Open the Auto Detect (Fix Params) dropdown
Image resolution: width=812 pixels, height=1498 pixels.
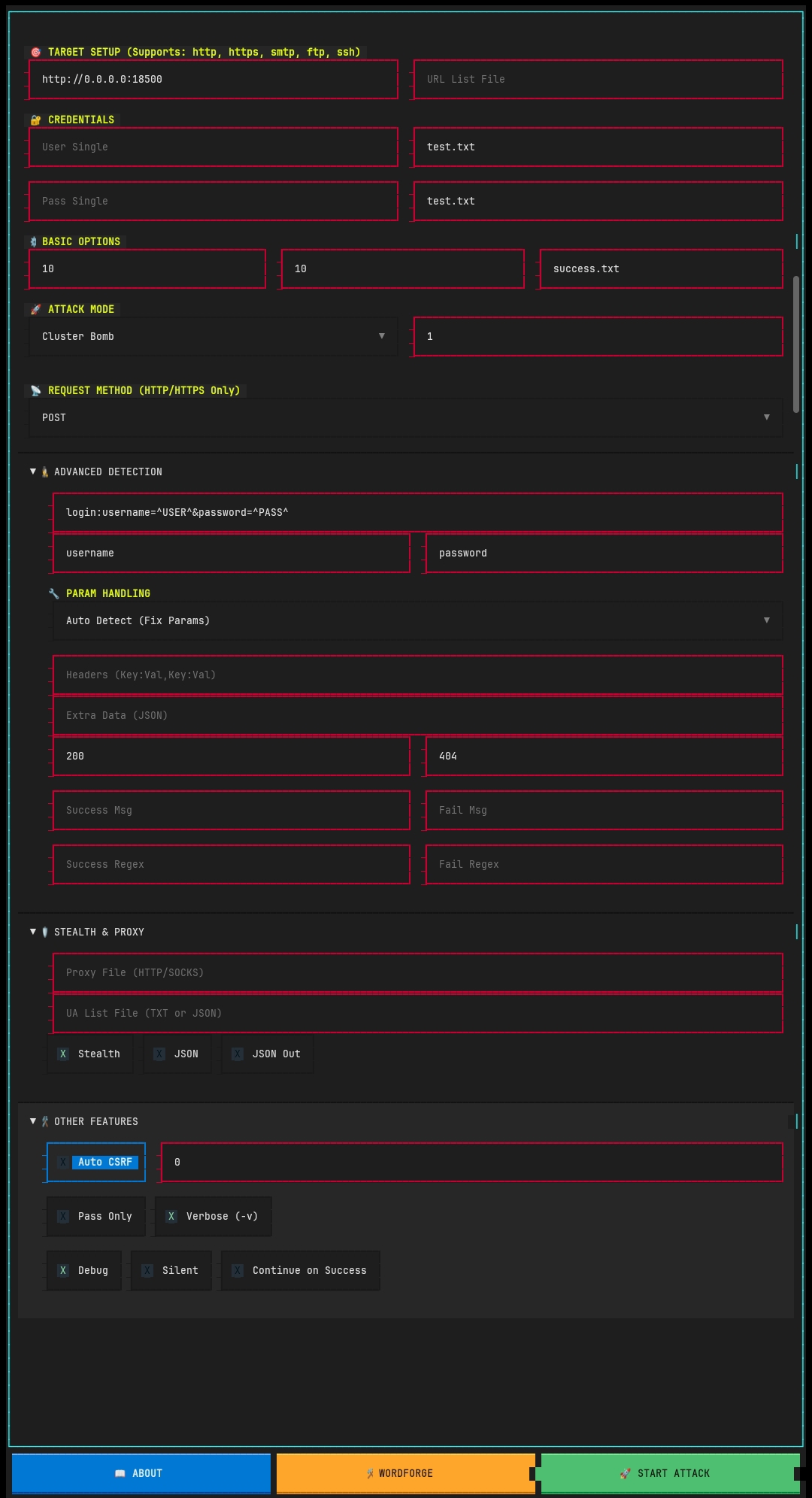(418, 620)
